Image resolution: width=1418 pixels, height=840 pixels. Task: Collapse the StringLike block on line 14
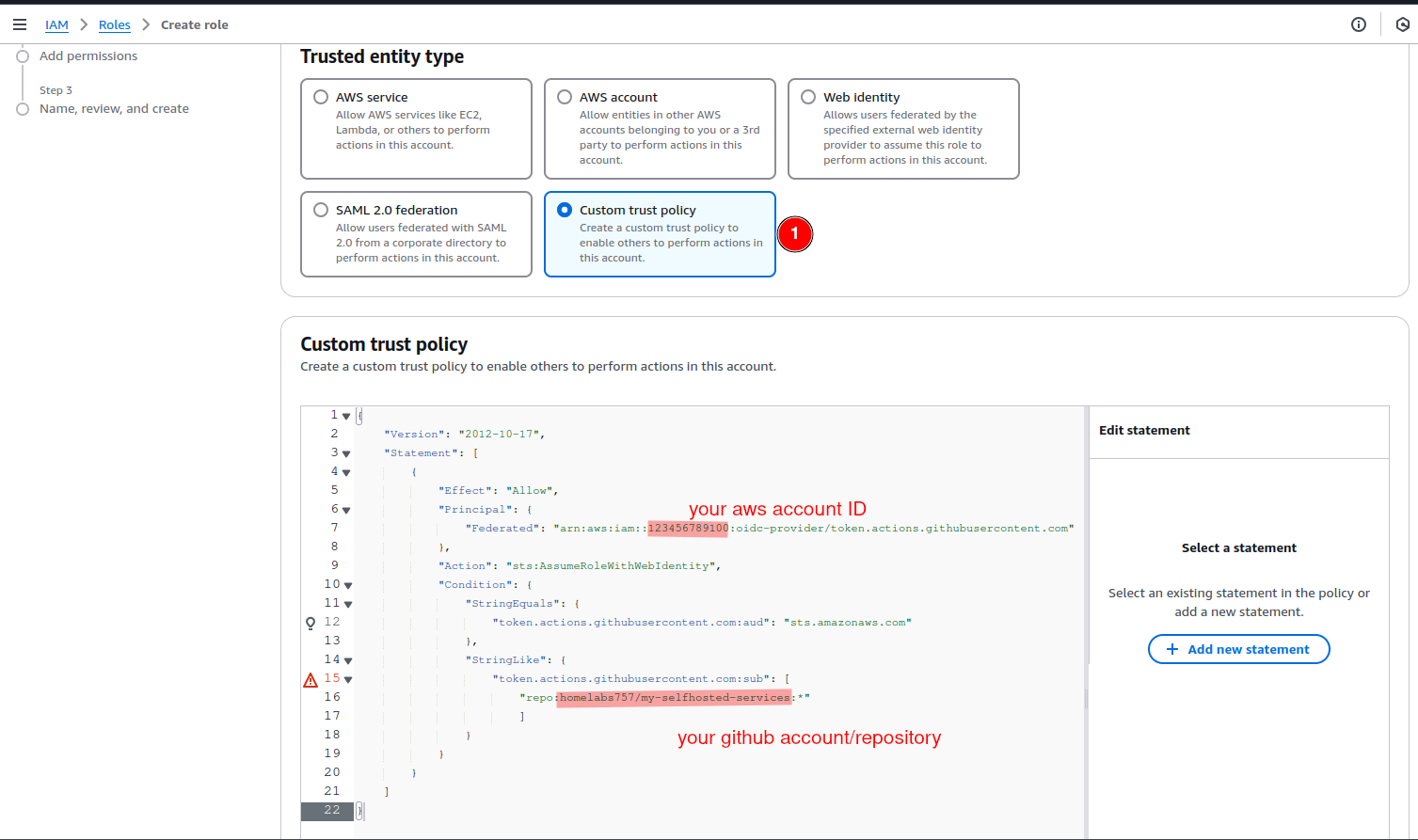click(348, 660)
